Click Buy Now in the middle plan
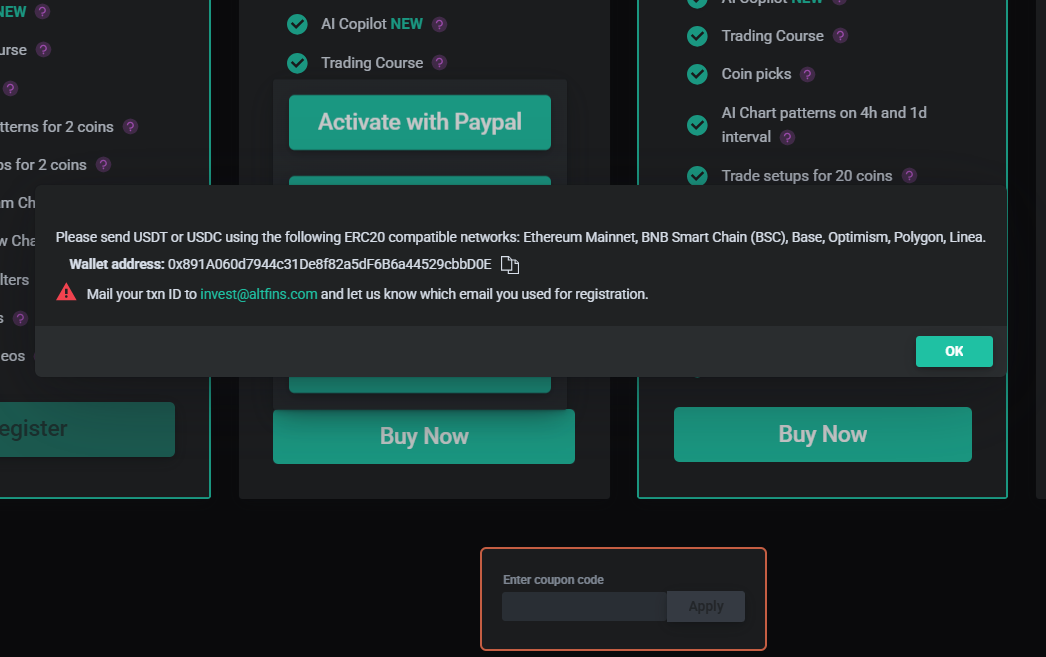 (424, 436)
